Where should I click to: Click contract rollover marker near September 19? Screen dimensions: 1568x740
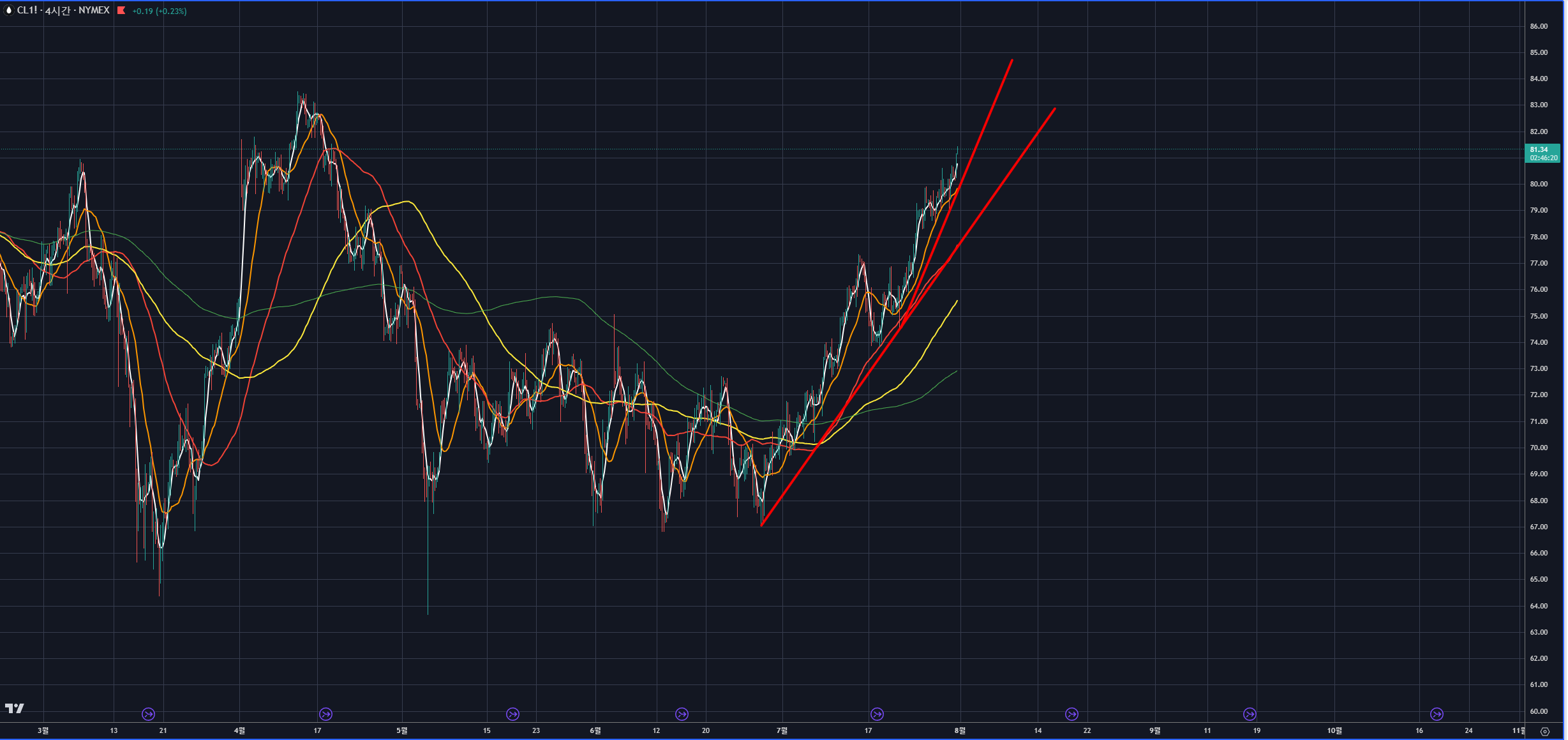1250,714
